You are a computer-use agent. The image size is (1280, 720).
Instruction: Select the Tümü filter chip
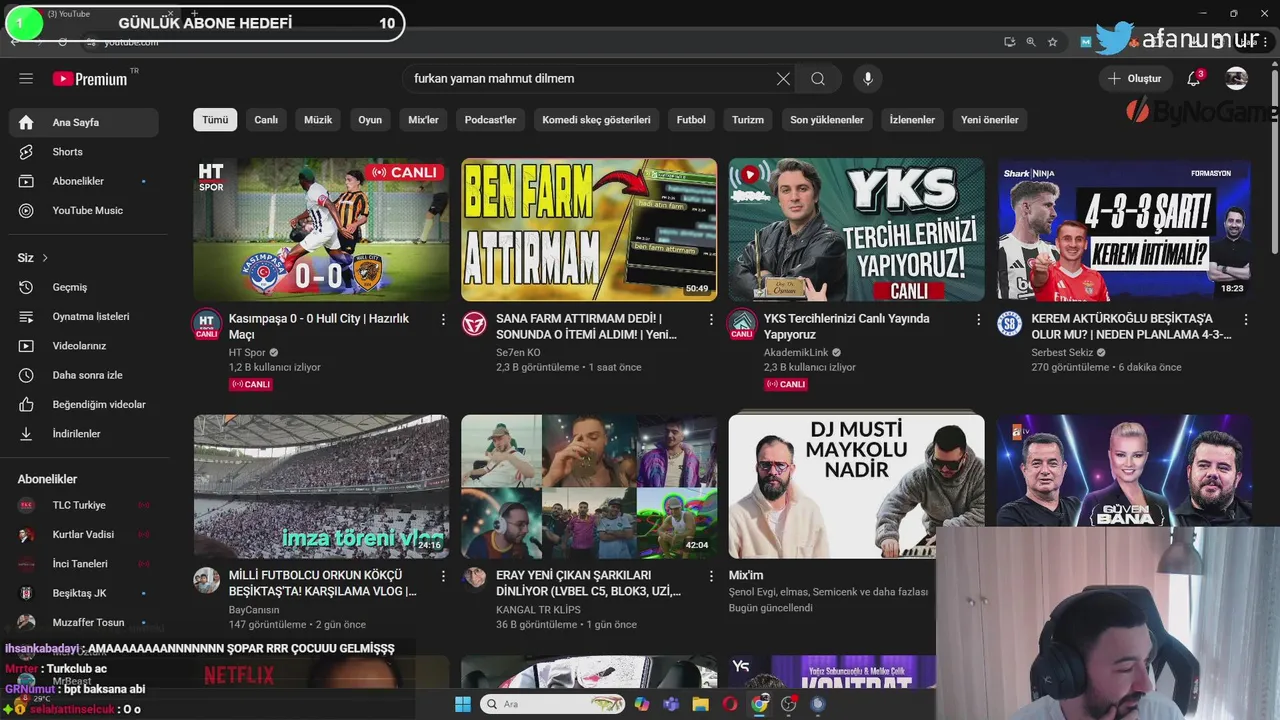coord(215,120)
